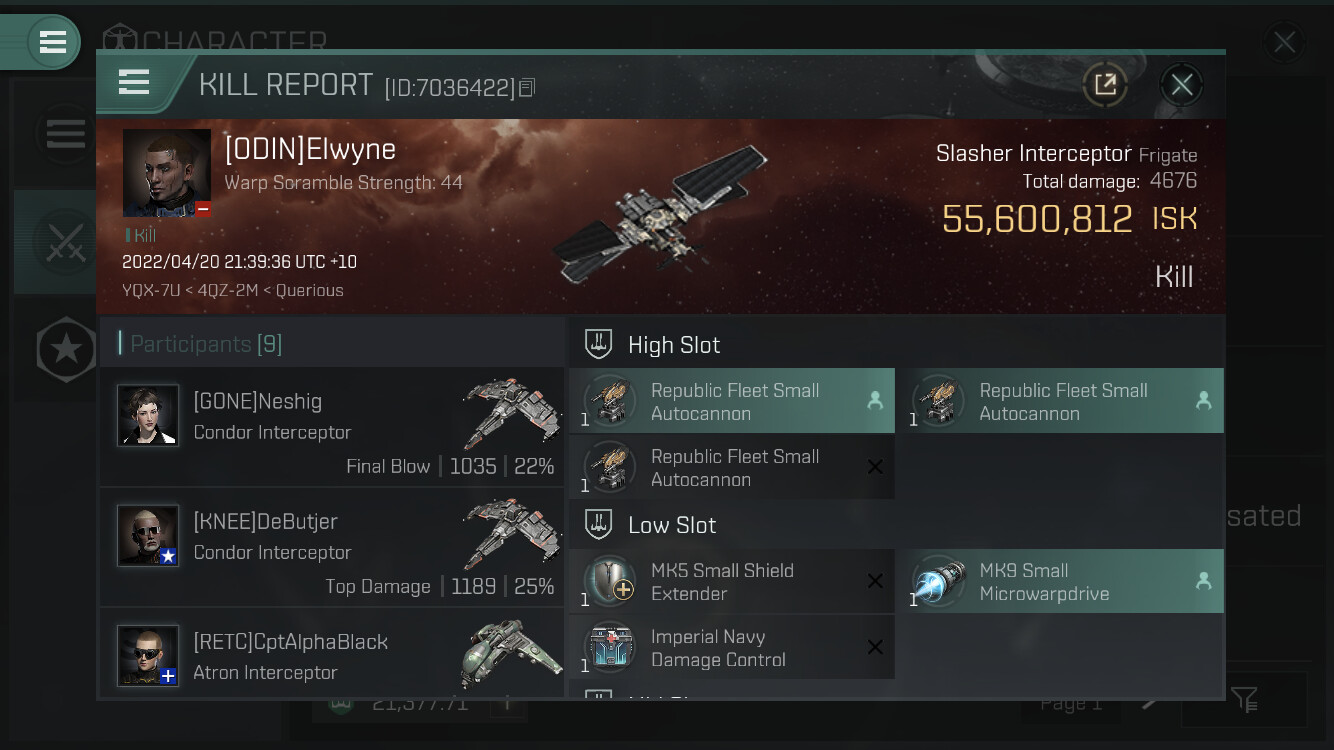This screenshot has width=1334, height=750.
Task: Open Elwyne's character portrait
Action: (167, 173)
